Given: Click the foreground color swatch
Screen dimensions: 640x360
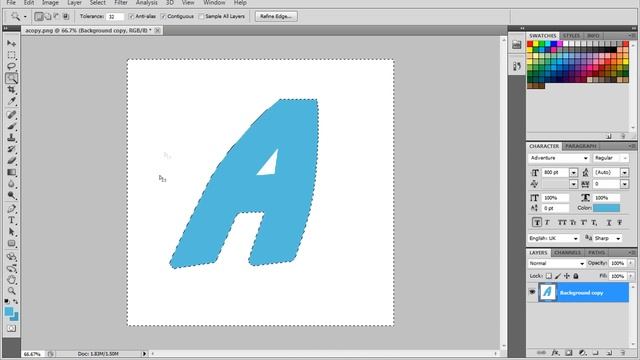Looking at the screenshot, I should (x=9, y=312).
